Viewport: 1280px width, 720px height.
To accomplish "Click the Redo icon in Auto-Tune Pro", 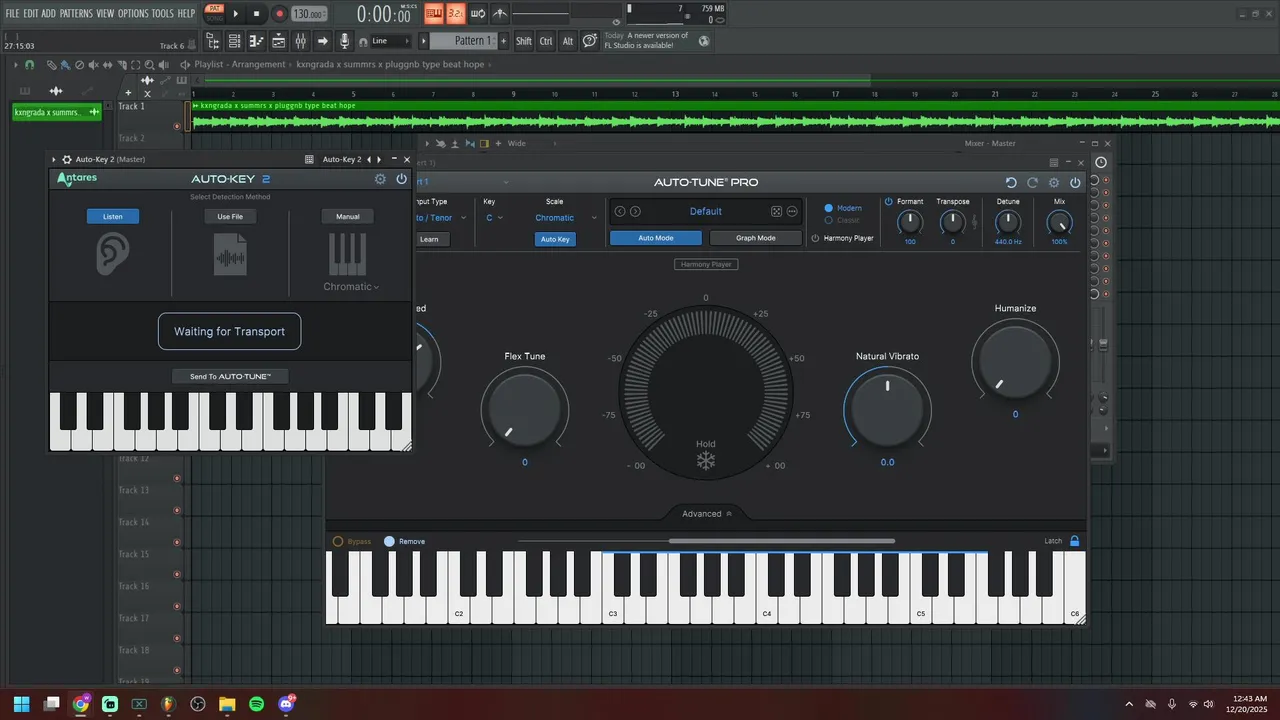I will click(1032, 183).
